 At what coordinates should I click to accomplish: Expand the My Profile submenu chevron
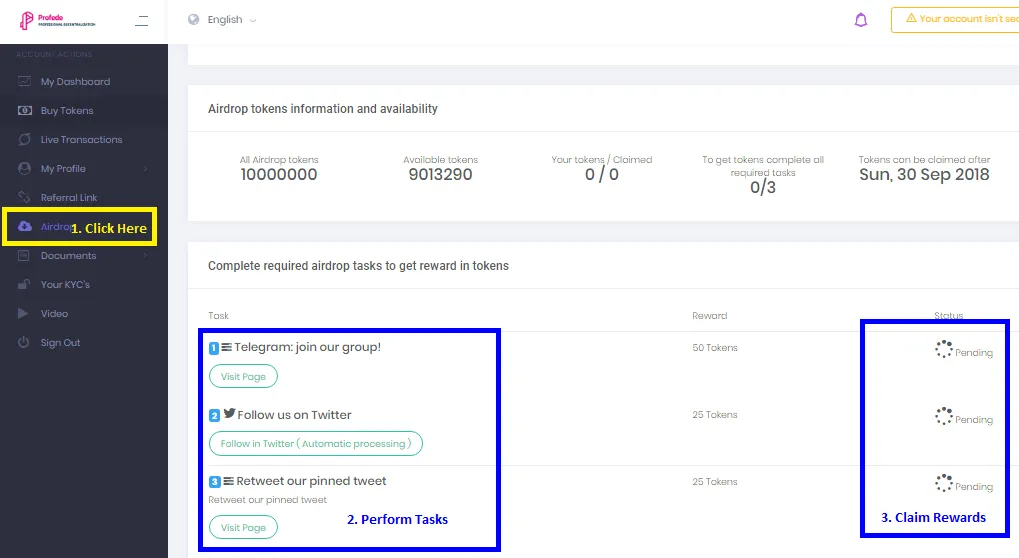coord(145,168)
